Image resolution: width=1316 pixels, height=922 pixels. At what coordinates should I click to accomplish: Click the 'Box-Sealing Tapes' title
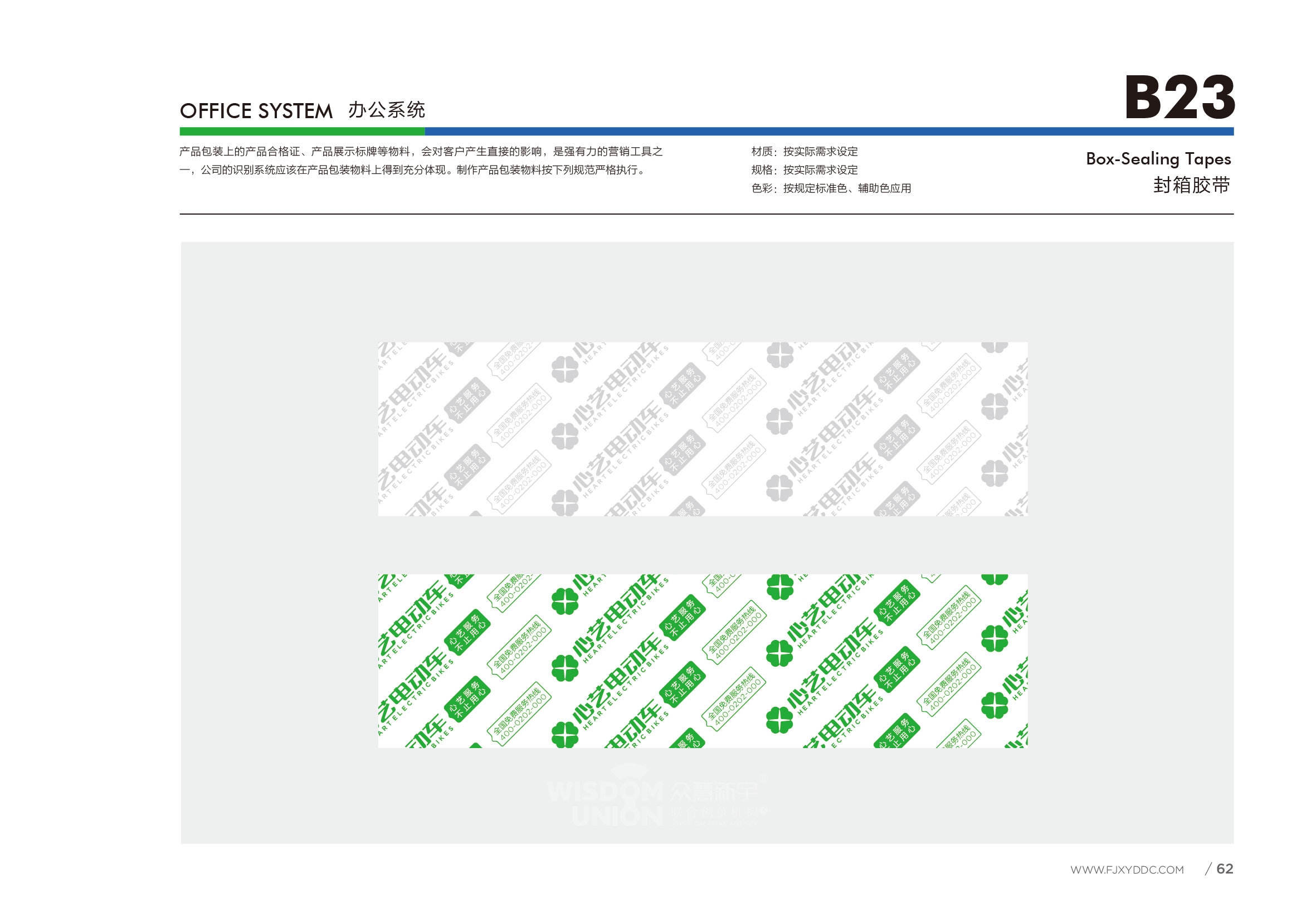1158,159
